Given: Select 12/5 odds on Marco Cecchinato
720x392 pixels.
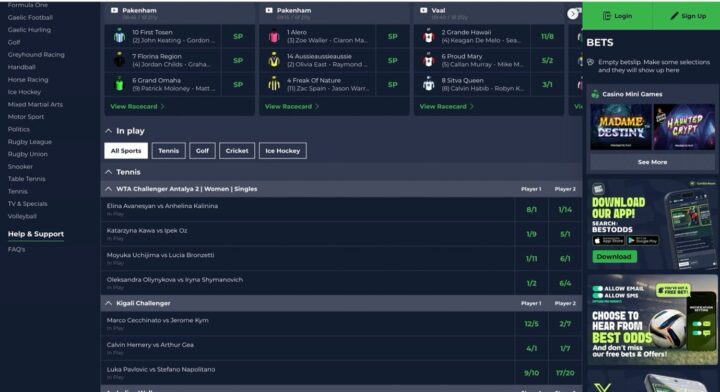Looking at the screenshot, I should pos(531,324).
